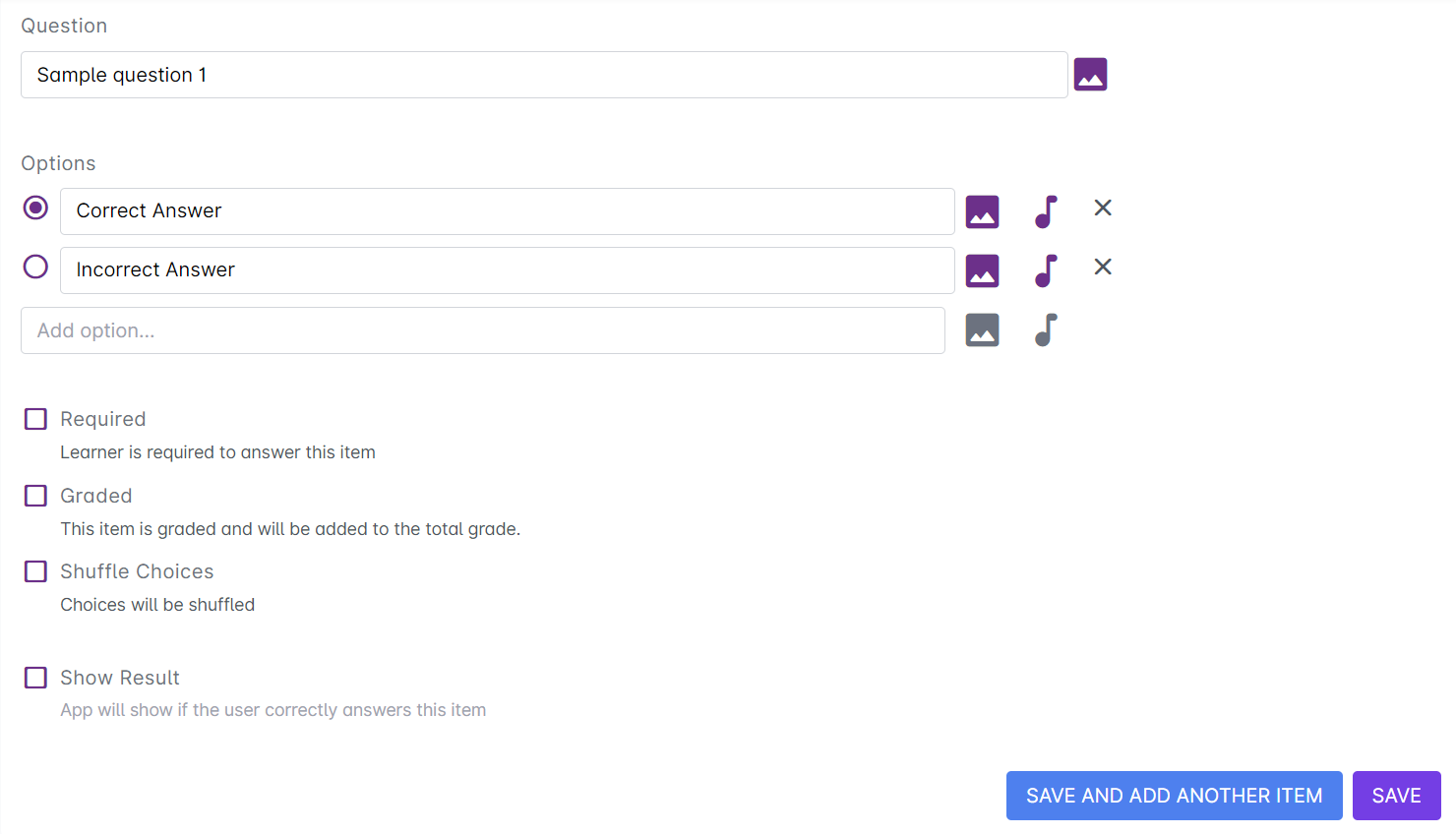Attach audio to Incorrect Answer option

point(1046,270)
